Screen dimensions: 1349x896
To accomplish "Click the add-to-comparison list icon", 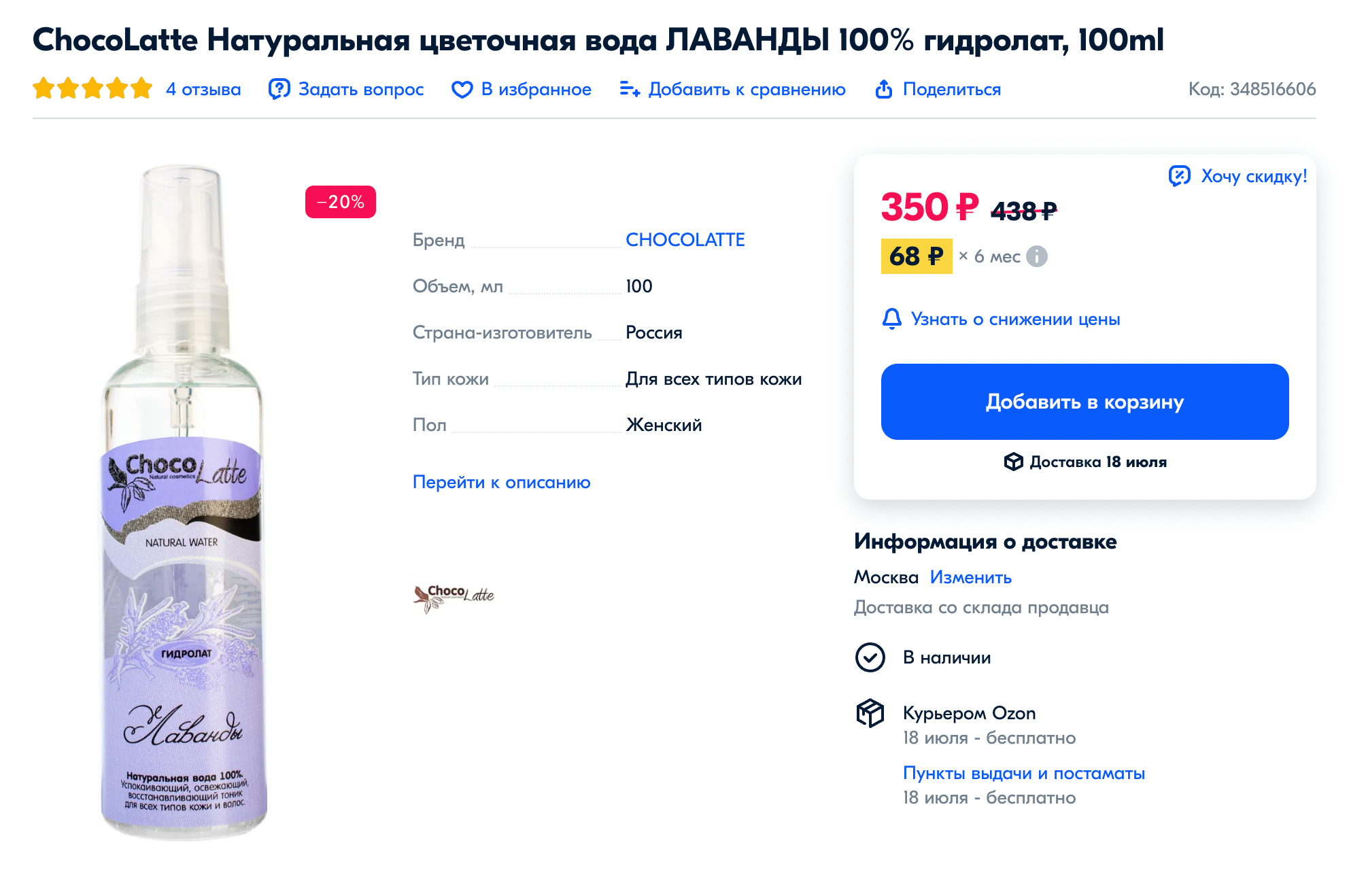I will click(x=630, y=89).
